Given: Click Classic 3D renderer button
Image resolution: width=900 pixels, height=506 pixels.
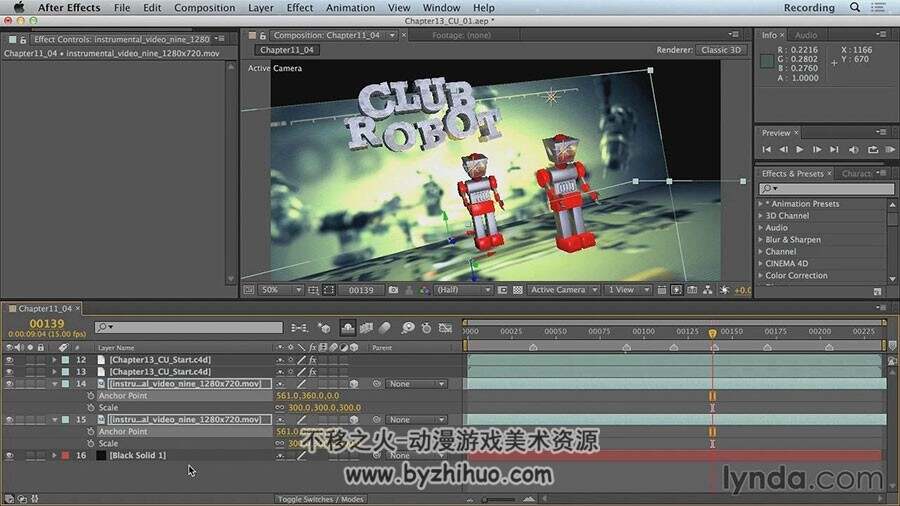Looking at the screenshot, I should pos(721,50).
